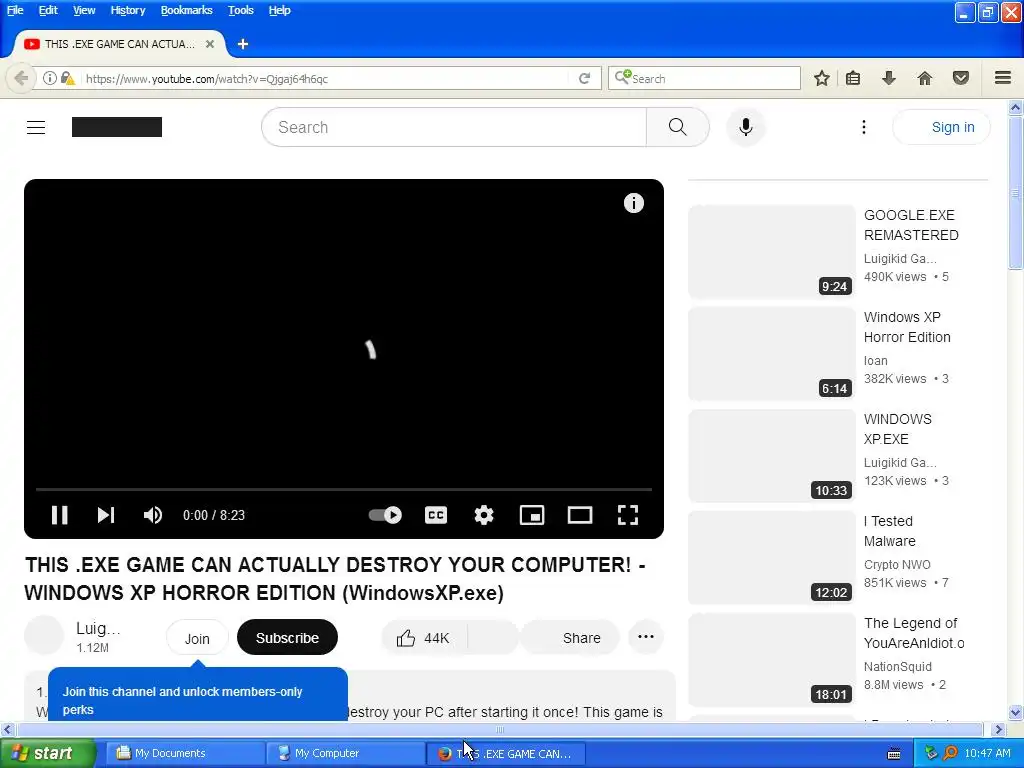Open more actions ellipsis under video
The image size is (1024, 768).
(x=646, y=637)
